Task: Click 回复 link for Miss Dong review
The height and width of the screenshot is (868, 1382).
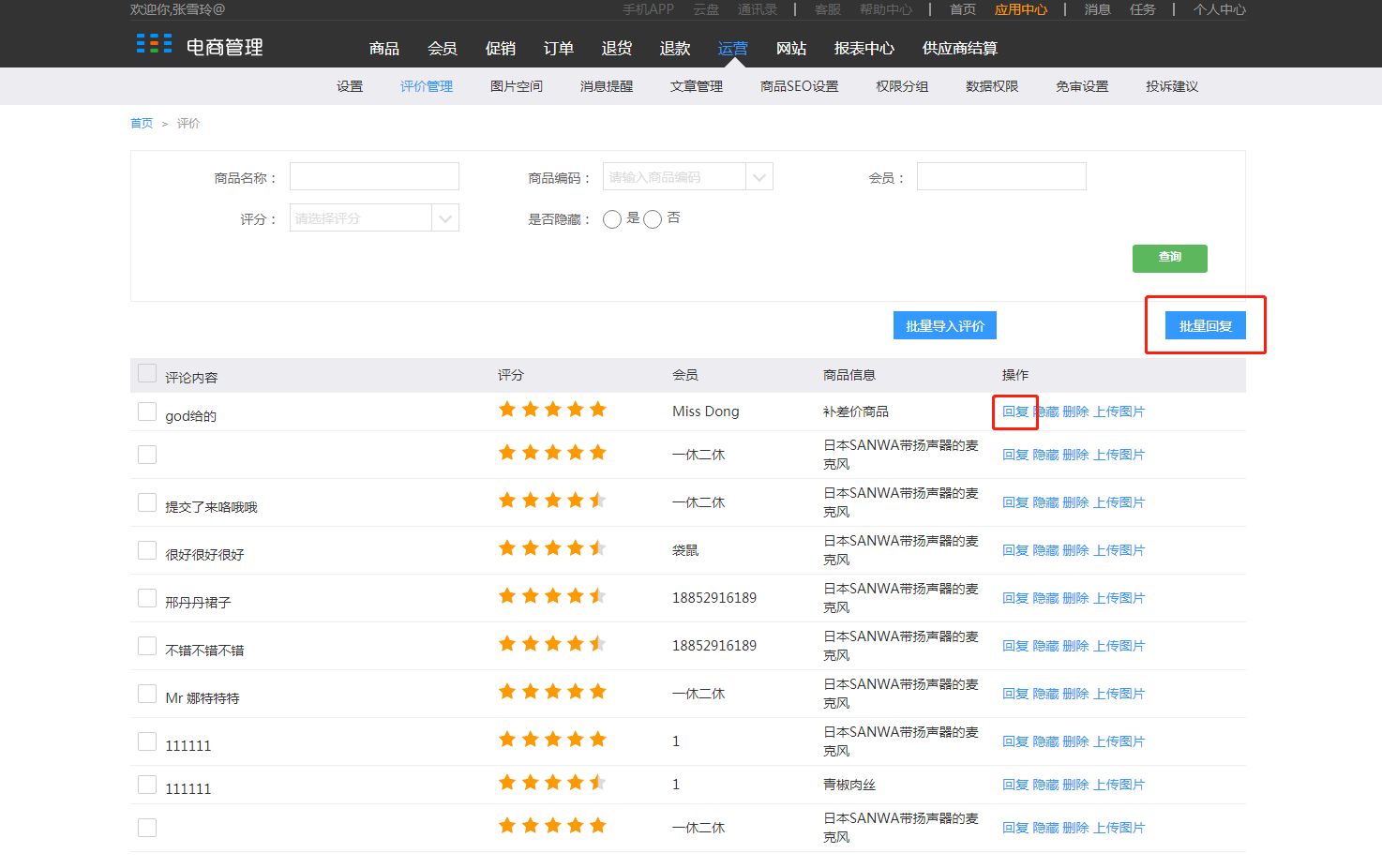Action: [1015, 412]
